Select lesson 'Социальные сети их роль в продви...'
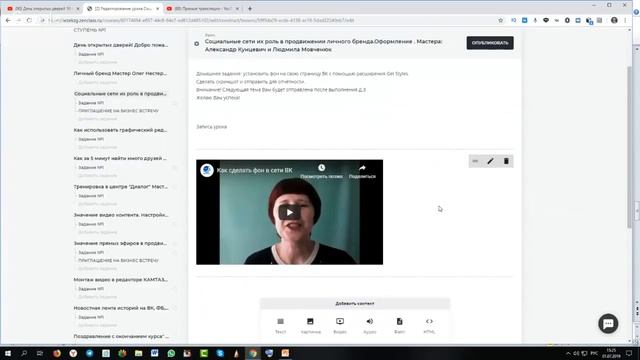The height and width of the screenshot is (360, 640). pos(120,93)
